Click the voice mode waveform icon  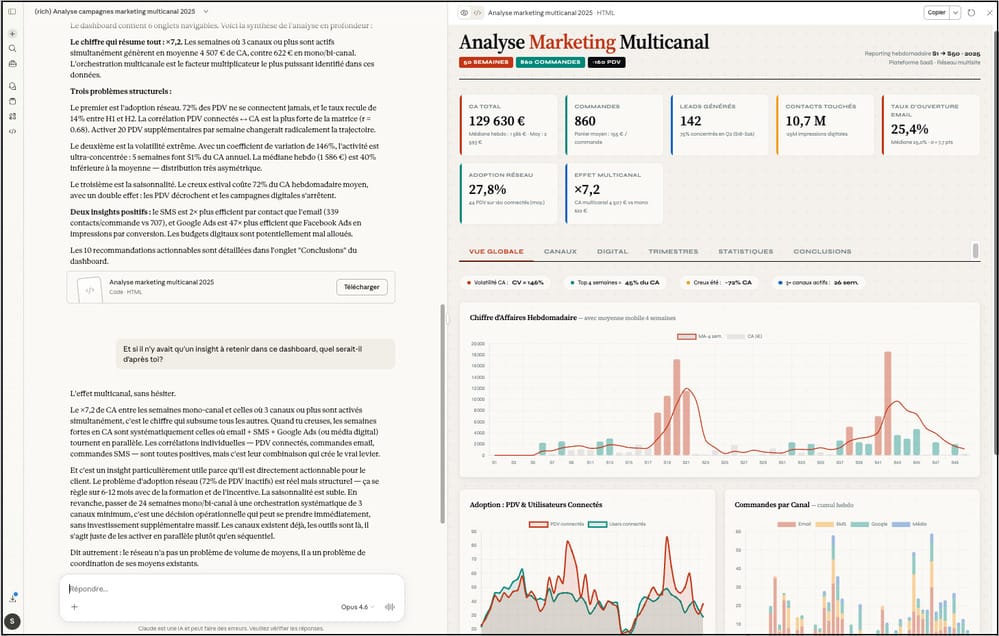point(389,607)
